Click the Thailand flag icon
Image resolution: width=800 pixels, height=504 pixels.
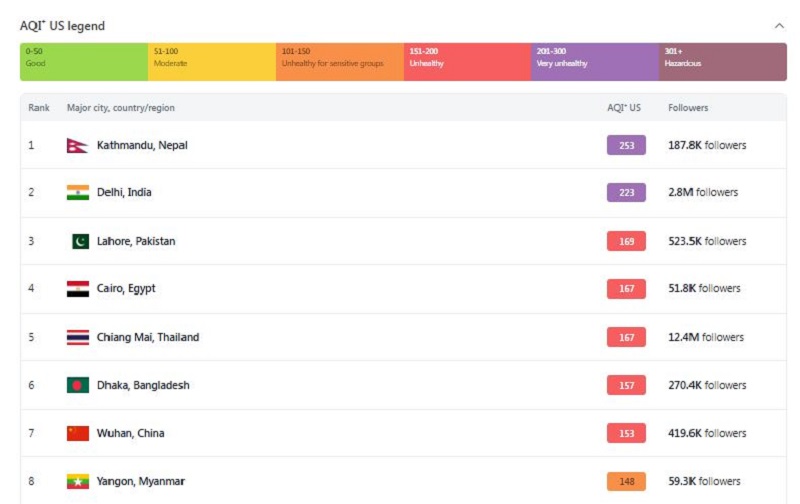click(78, 337)
